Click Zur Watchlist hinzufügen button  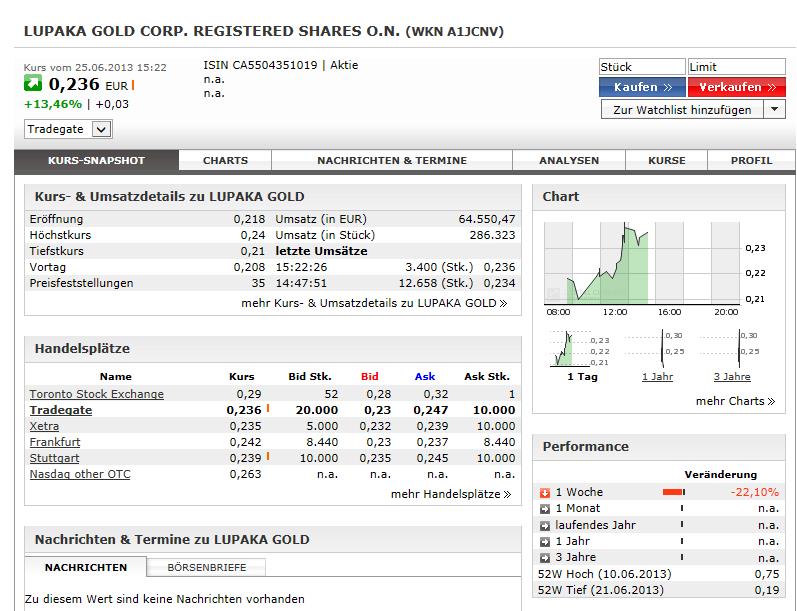tap(681, 110)
